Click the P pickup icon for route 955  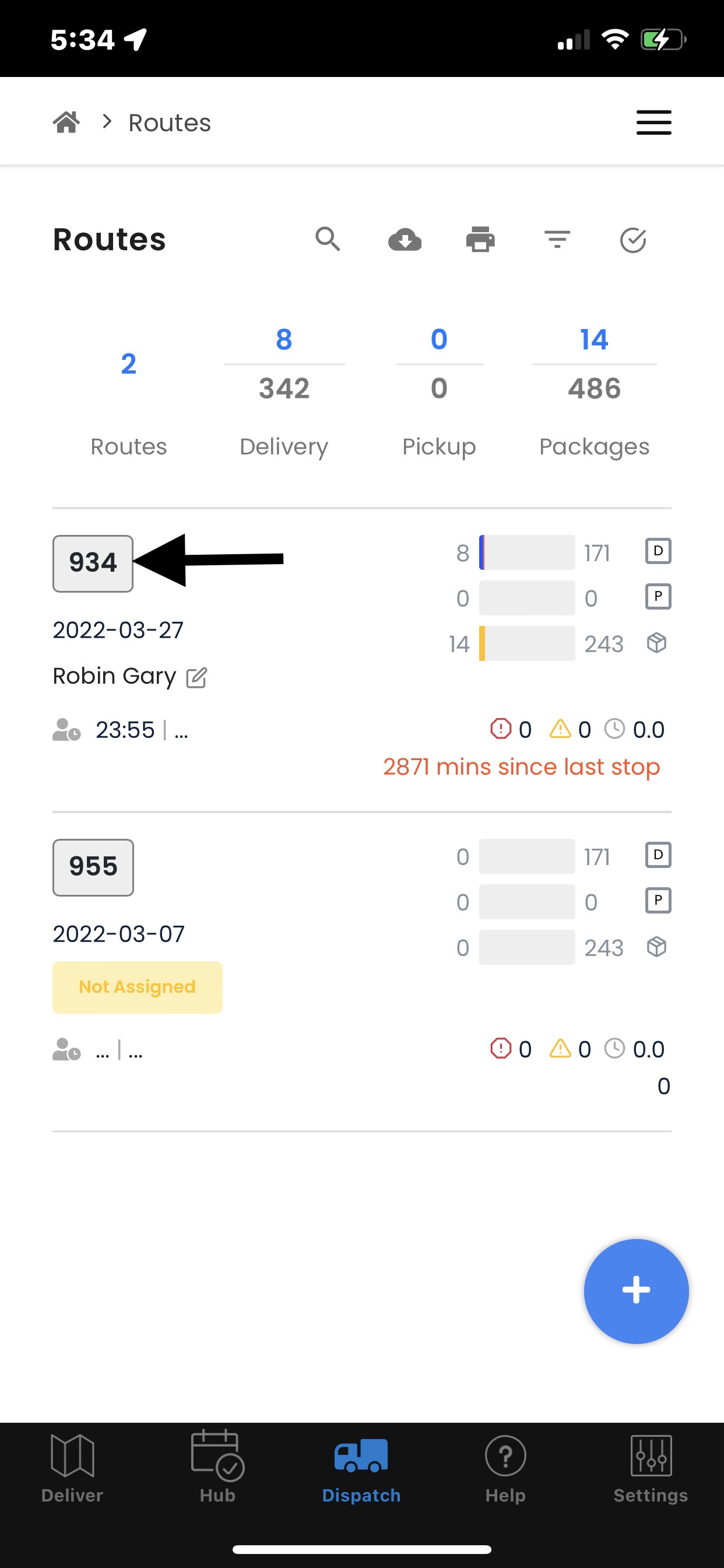[658, 901]
